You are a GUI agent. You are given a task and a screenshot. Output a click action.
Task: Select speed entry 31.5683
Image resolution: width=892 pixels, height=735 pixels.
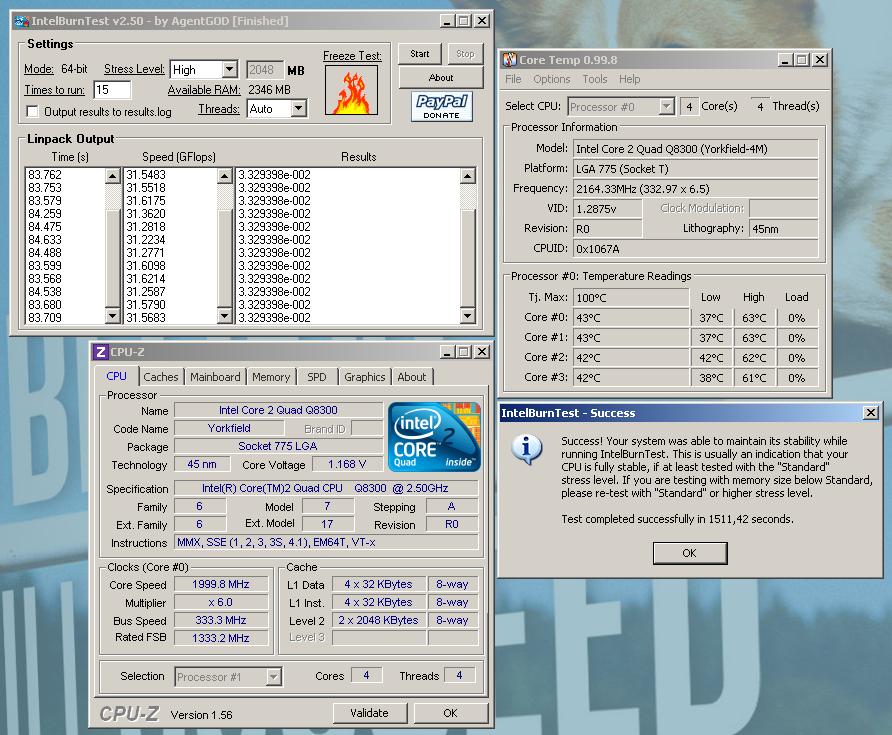(146, 317)
